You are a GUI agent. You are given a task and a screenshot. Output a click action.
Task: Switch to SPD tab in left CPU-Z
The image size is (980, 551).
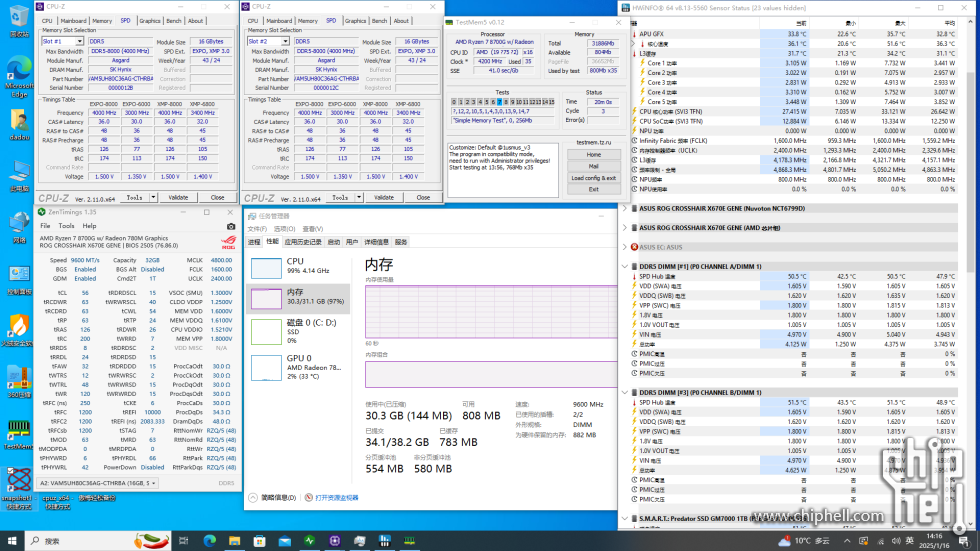[x=125, y=21]
